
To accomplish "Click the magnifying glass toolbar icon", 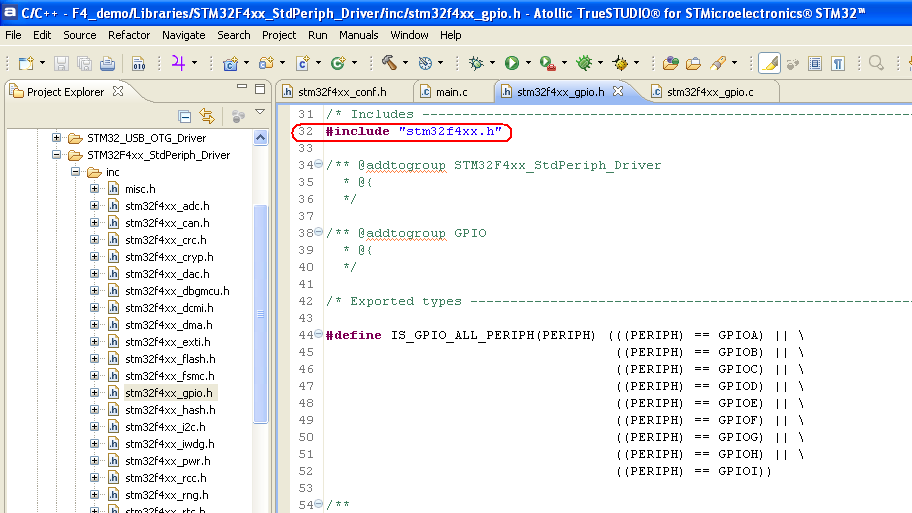I will (876, 62).
